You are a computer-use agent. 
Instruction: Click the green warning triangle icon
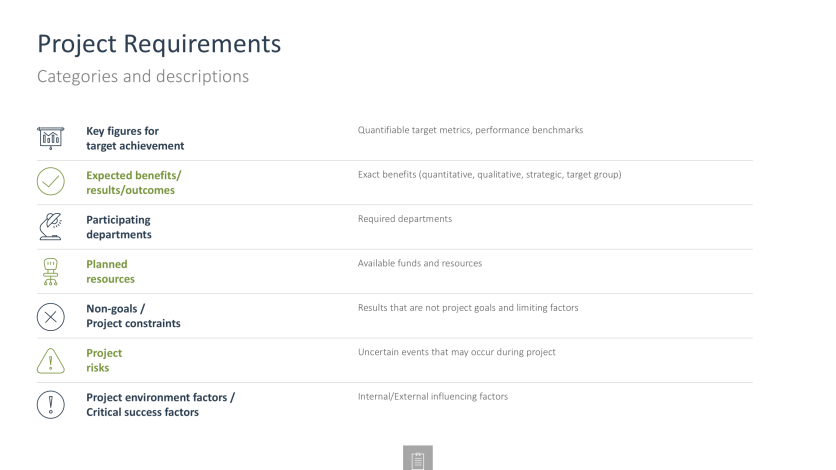[50, 360]
